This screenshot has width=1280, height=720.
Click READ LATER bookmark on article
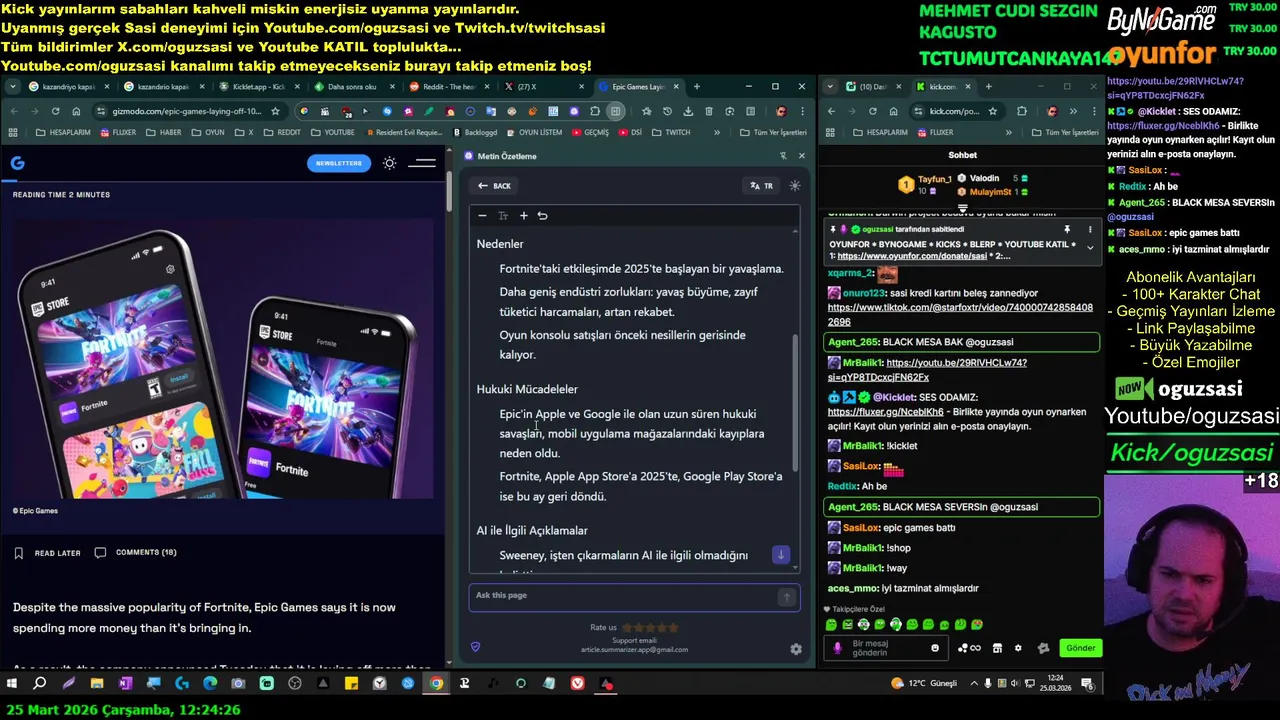tap(47, 553)
